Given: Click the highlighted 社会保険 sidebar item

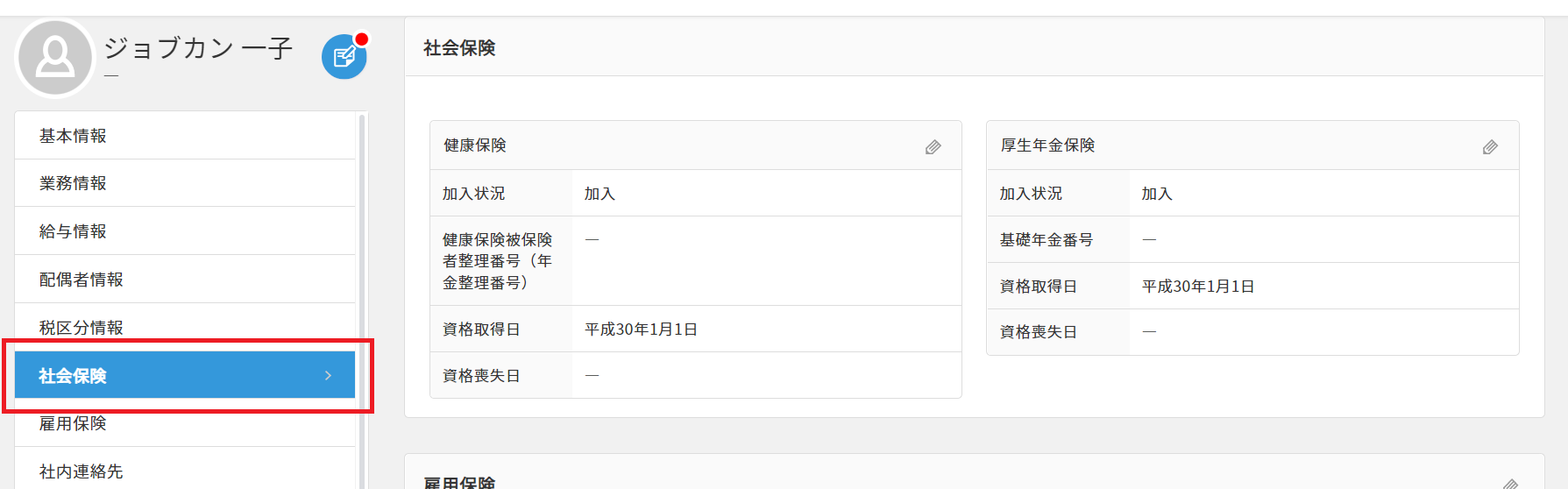Looking at the screenshot, I should click(73, 376).
